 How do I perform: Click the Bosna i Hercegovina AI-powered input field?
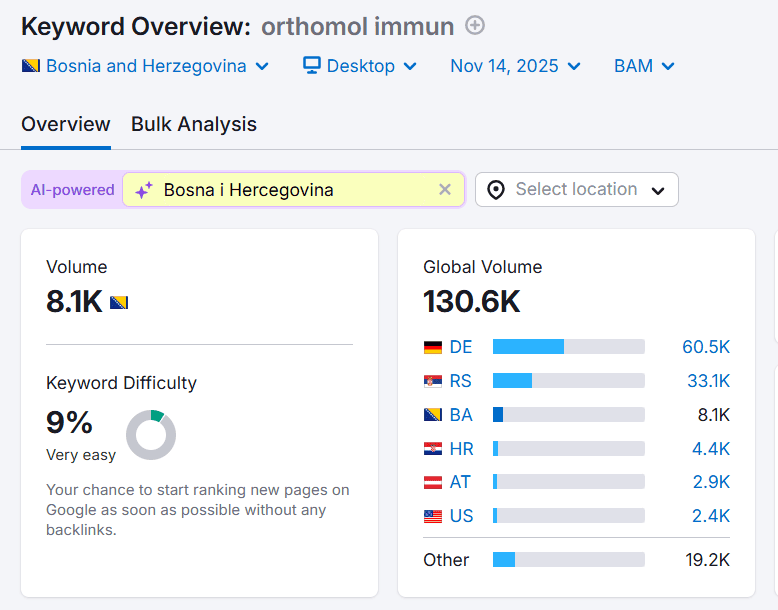click(x=293, y=190)
